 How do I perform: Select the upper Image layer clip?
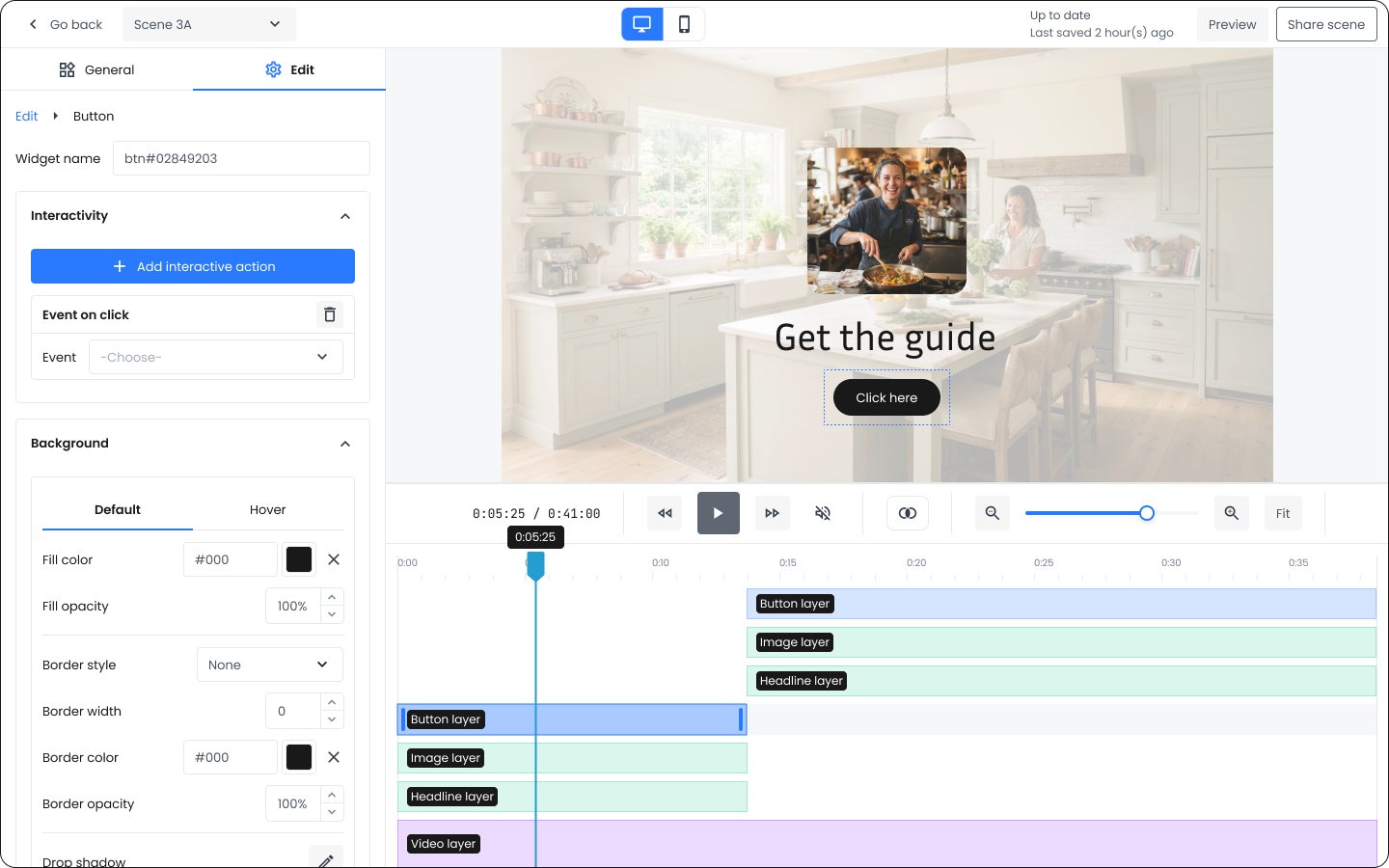1061,642
